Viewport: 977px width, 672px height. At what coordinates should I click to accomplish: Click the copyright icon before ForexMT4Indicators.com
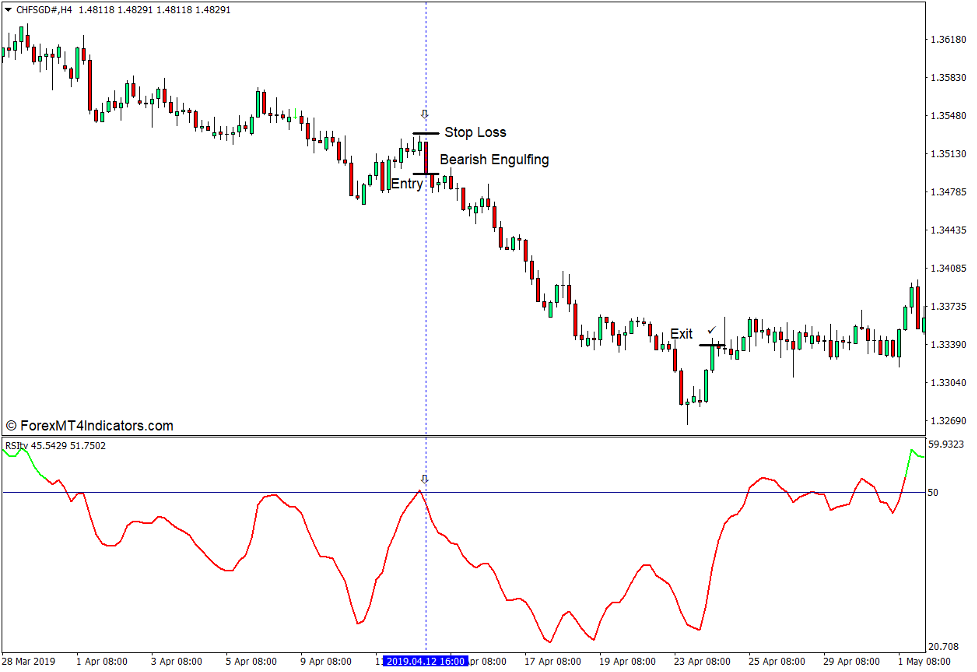tap(10, 425)
